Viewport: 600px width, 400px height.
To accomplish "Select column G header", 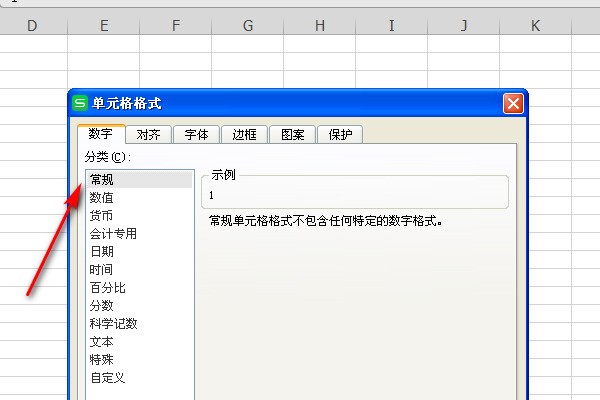I will (248, 26).
